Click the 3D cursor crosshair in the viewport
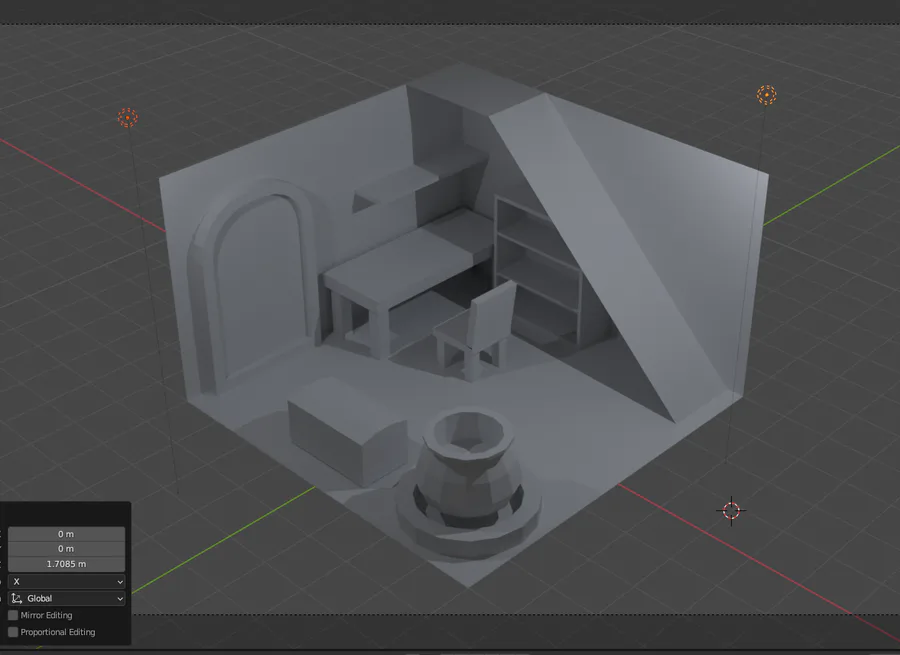 tap(731, 510)
